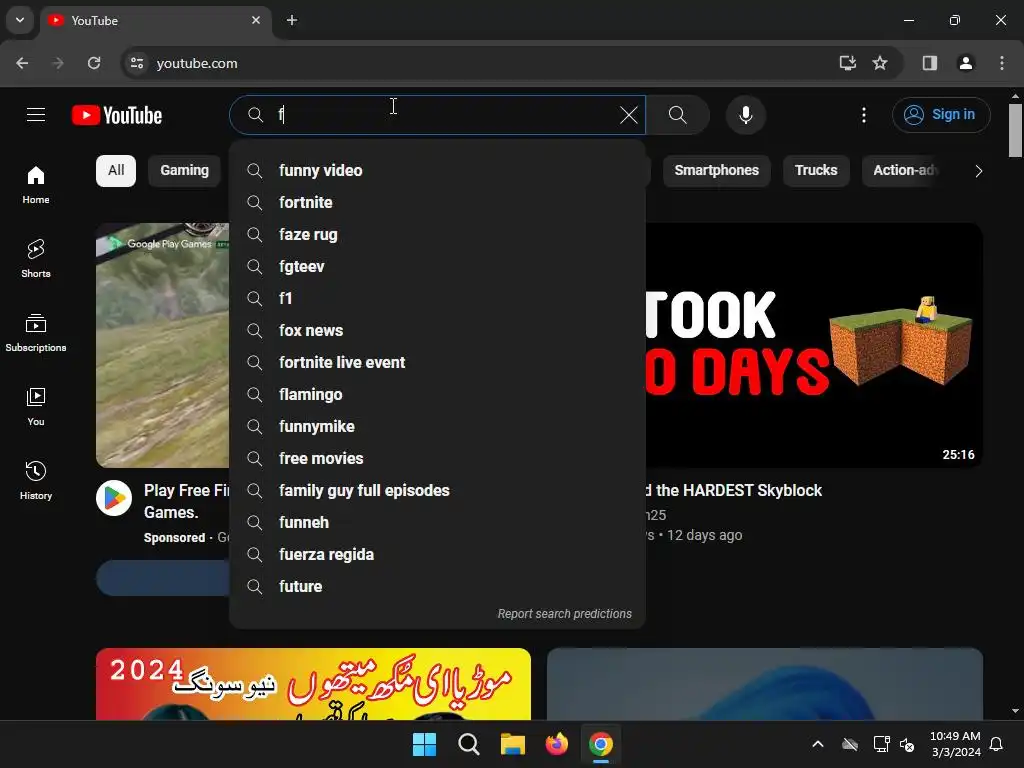Open the 2024 Urdu song video thumbnail

(313, 684)
